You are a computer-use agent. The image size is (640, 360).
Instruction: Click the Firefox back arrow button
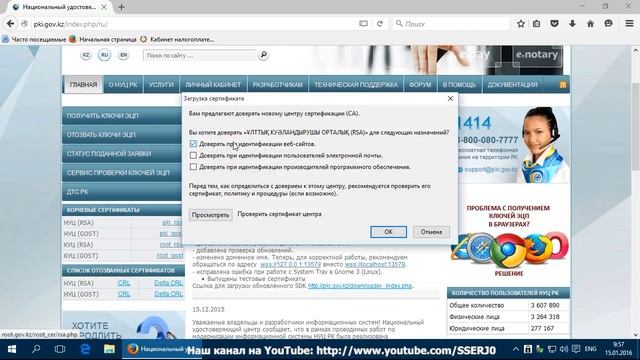tap(10, 24)
